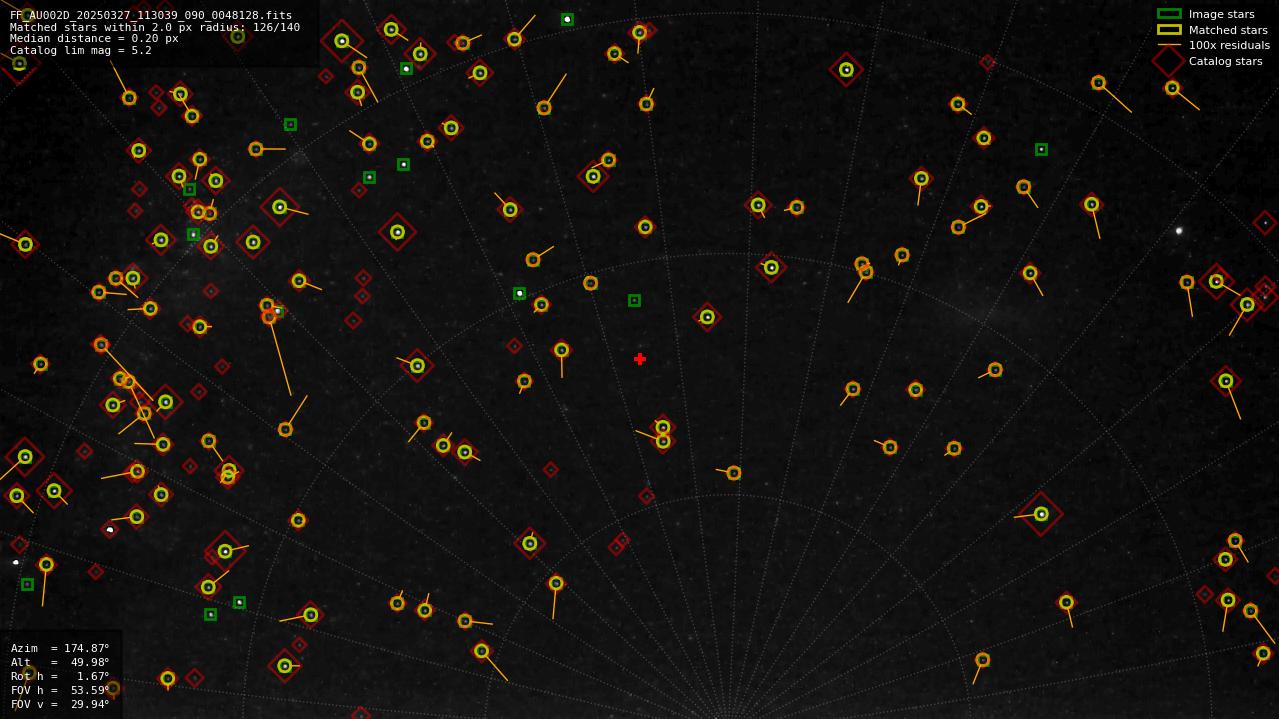
Task: Click the 'Alt = 49.98°' readout
Action: pos(60,662)
